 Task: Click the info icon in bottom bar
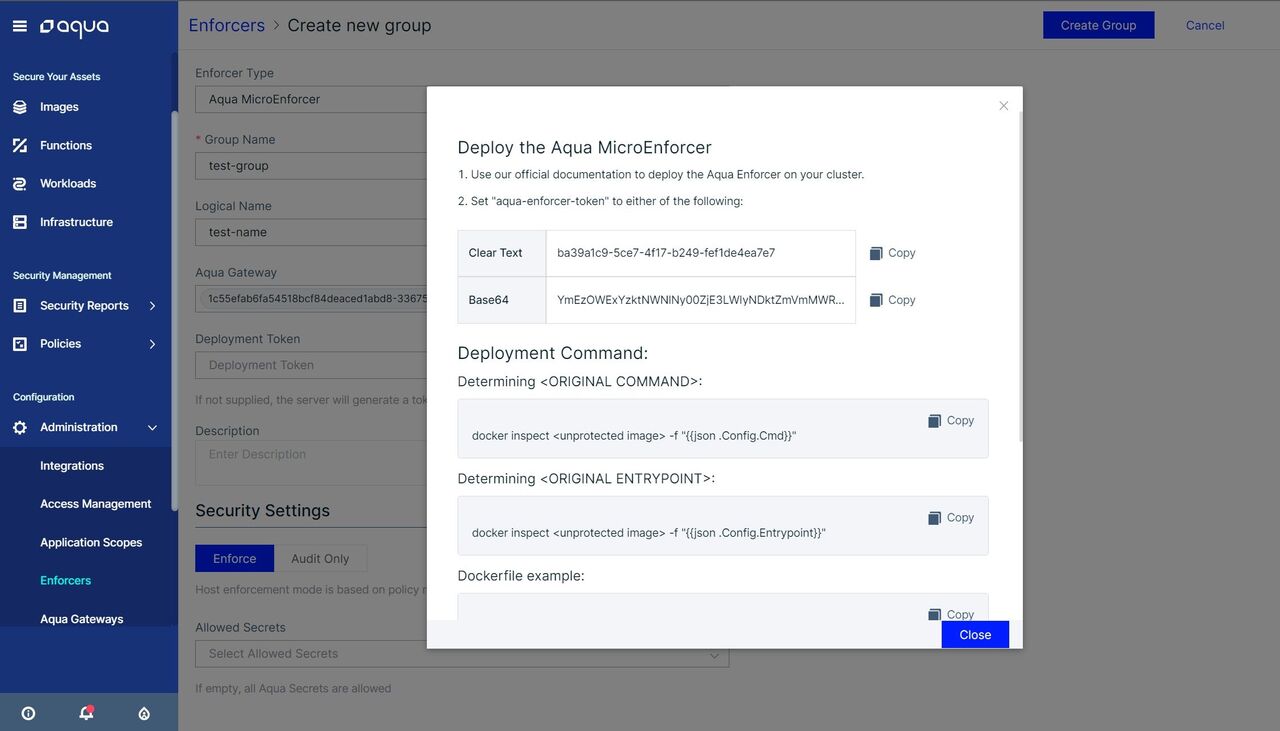coord(28,713)
